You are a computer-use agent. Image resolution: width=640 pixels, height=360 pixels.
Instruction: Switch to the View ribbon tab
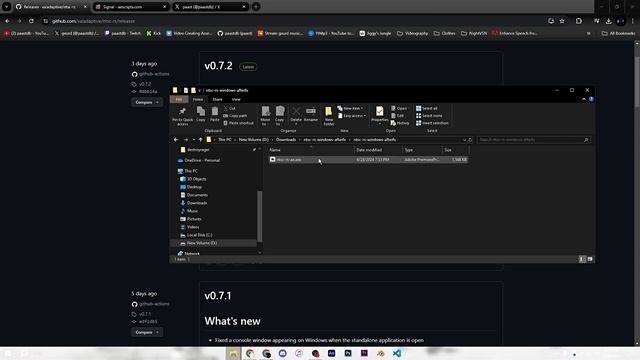point(236,99)
